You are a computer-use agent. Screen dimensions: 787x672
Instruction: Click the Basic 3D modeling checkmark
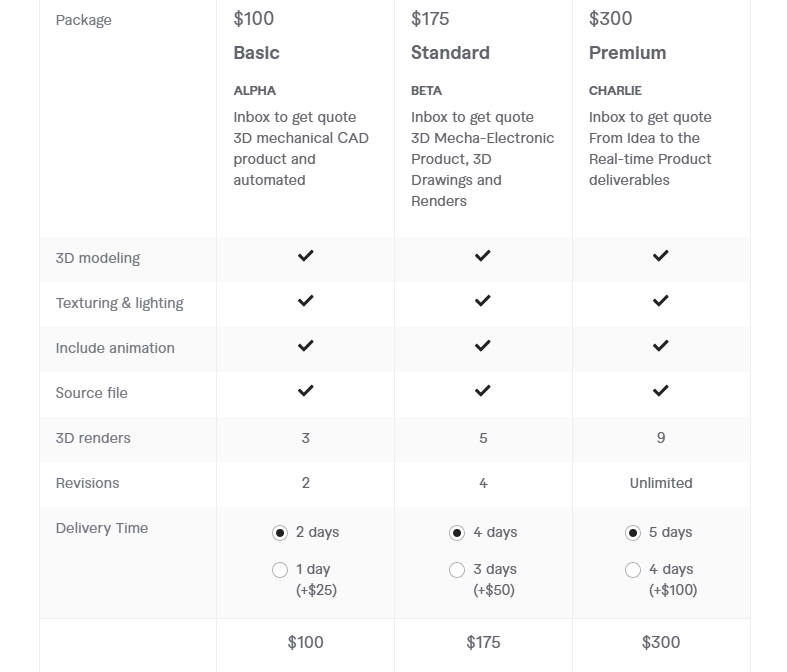[x=306, y=256]
